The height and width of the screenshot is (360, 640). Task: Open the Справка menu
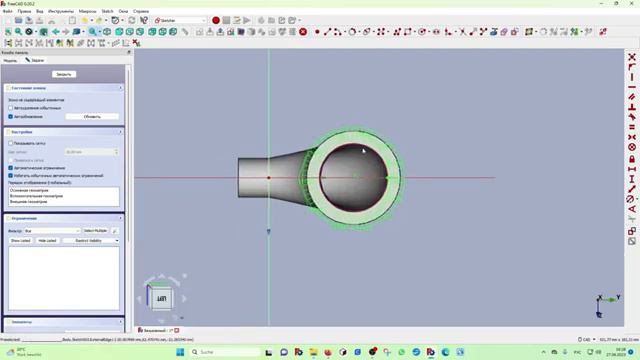coord(141,11)
